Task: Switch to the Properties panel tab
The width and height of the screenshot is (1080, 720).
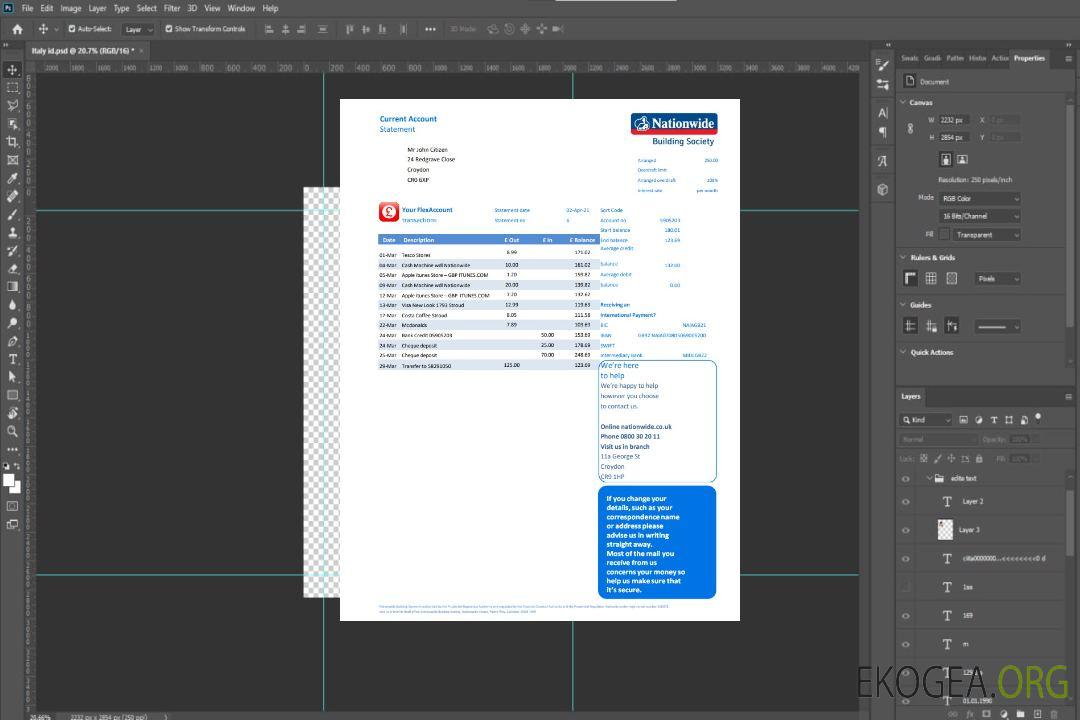Action: tap(1029, 59)
